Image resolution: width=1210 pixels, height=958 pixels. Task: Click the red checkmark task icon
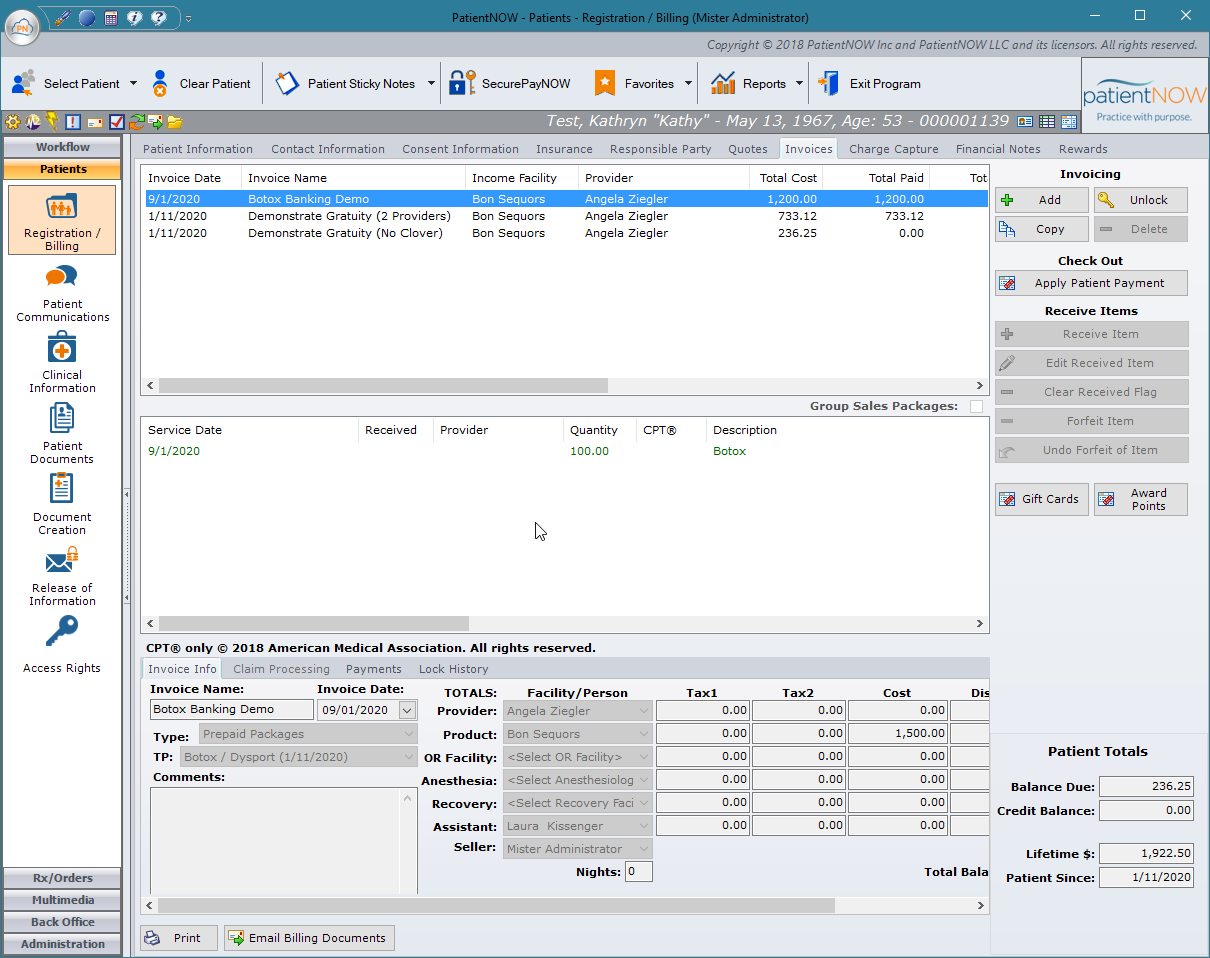pyautogui.click(x=117, y=122)
